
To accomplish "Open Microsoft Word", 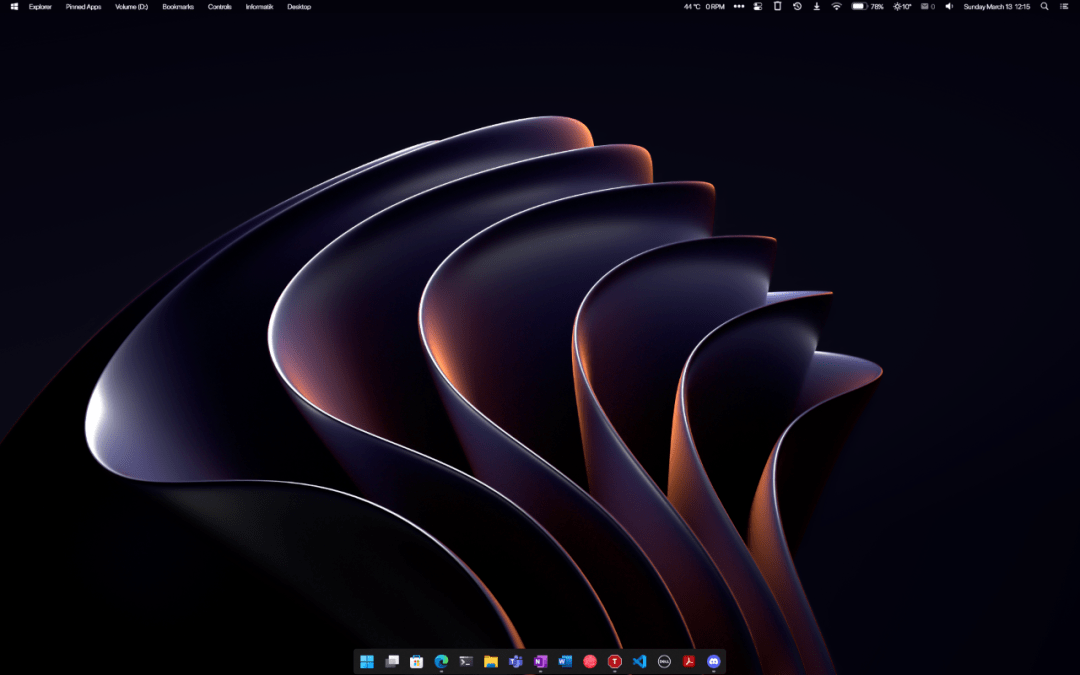I will coord(565,661).
